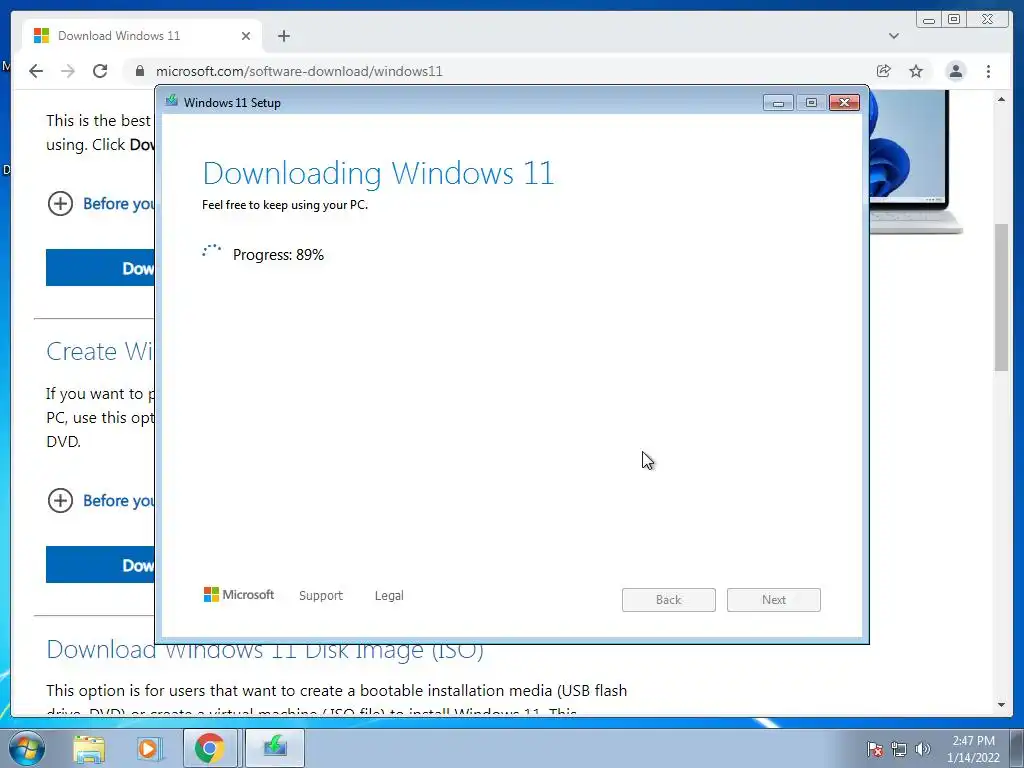Image resolution: width=1024 pixels, height=768 pixels.
Task: Click the scrollbar up arrow
Action: pyautogui.click(x=1001, y=99)
